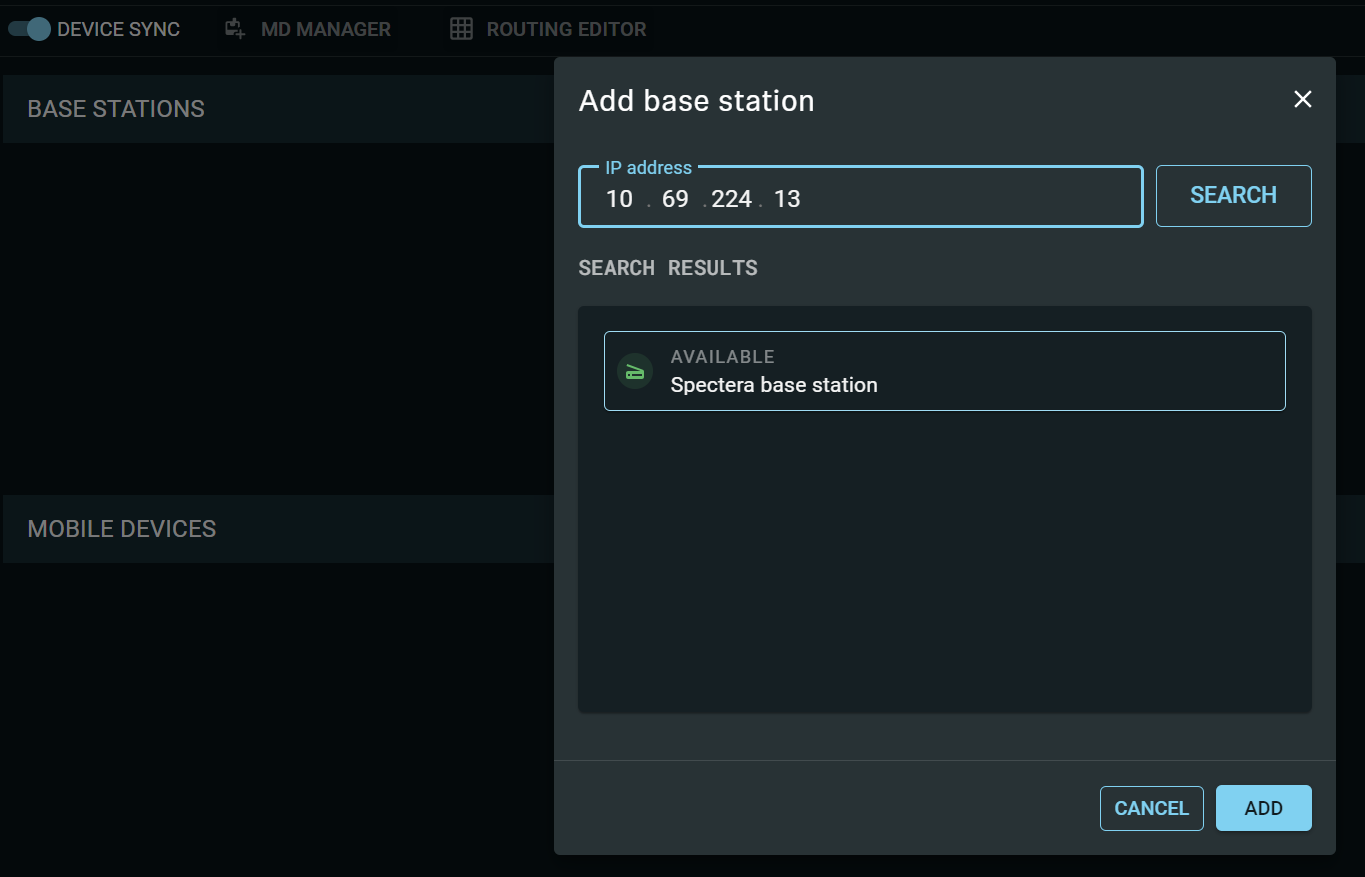The height and width of the screenshot is (877, 1365).
Task: Click the Cancel button
Action: point(1151,808)
